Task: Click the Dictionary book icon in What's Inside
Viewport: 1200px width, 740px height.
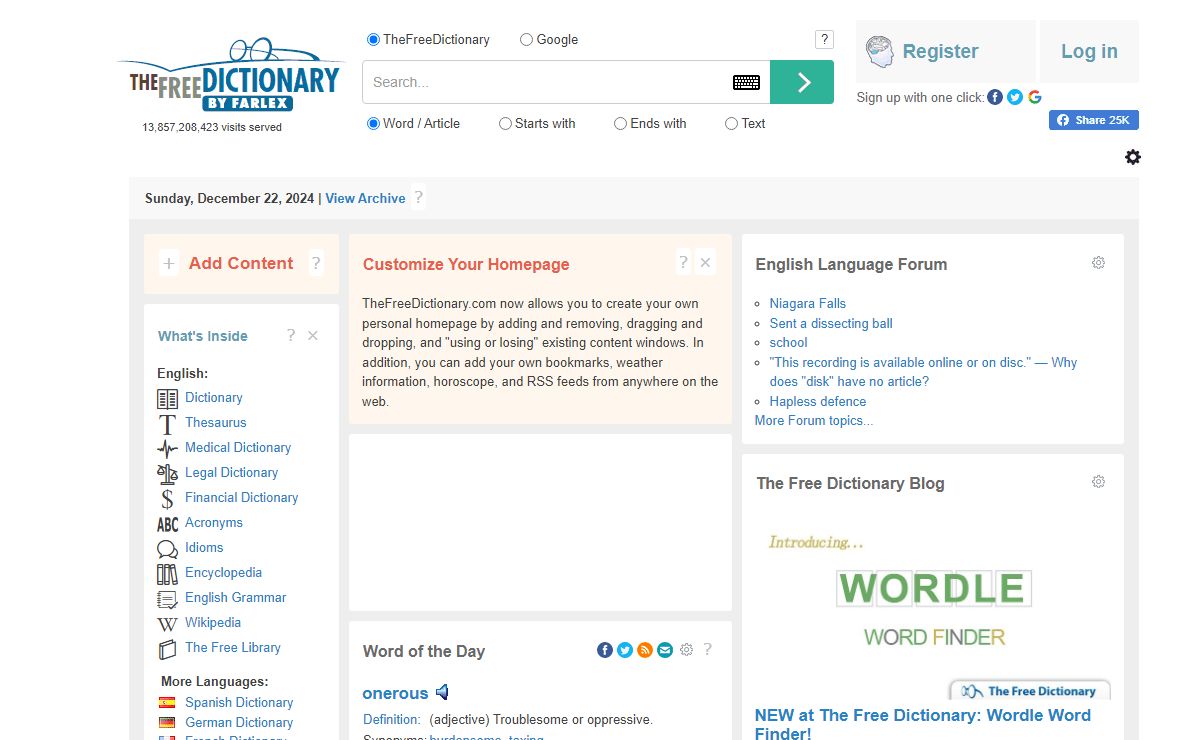Action: pos(167,399)
